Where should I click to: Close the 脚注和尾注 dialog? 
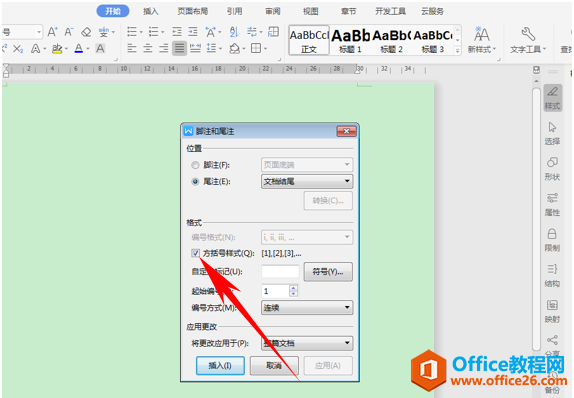click(346, 131)
